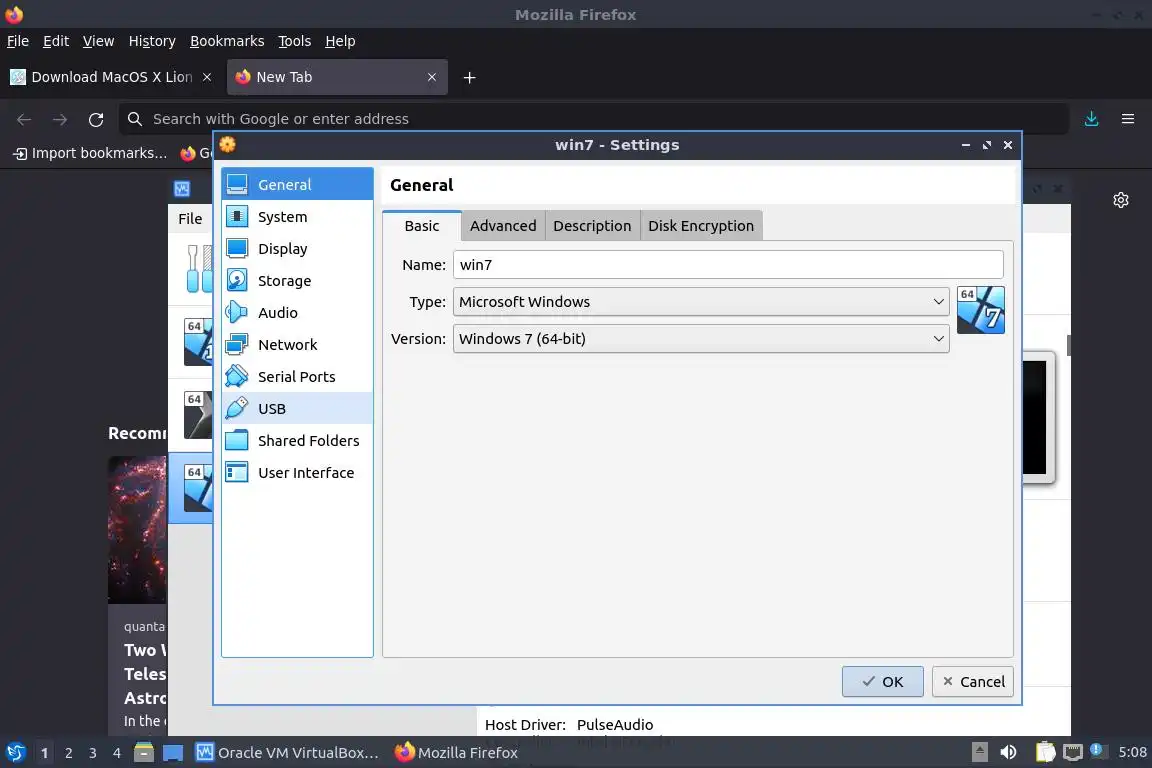
Task: Click the Name field containing win7
Action: tap(728, 265)
